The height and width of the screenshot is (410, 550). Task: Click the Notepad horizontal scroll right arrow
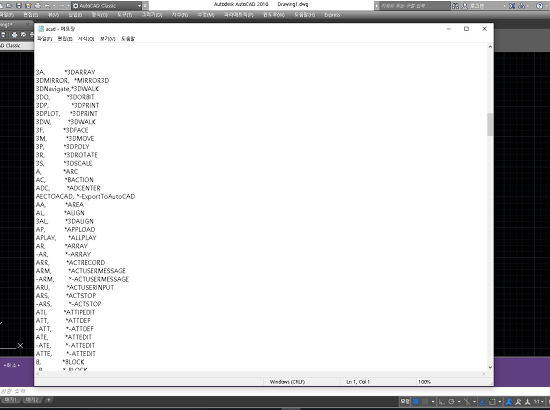tap(484, 374)
